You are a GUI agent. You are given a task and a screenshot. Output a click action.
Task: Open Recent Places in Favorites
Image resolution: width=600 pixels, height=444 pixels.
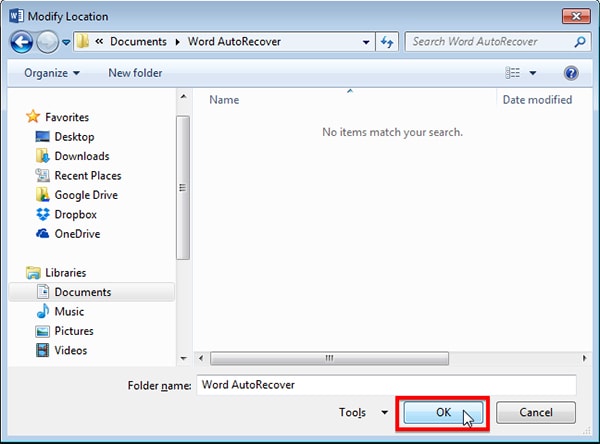tap(88, 176)
